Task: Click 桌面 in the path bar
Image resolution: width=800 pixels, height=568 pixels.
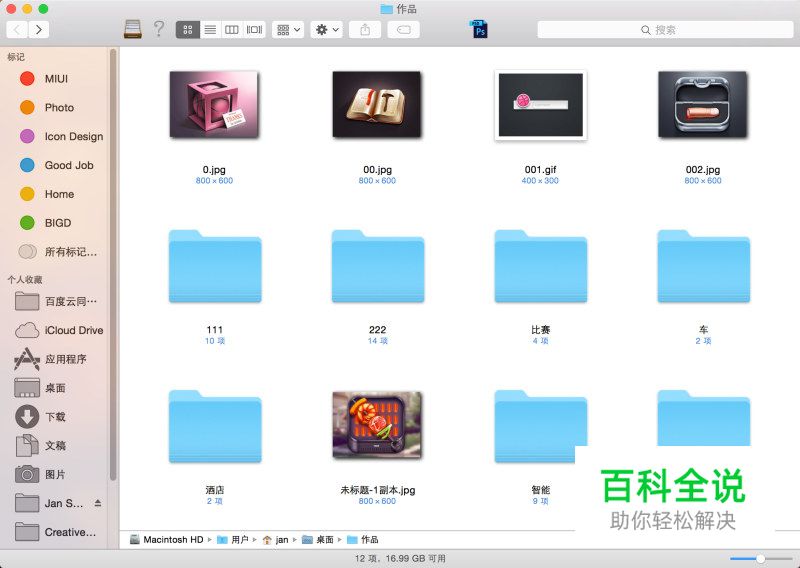Action: coord(323,540)
